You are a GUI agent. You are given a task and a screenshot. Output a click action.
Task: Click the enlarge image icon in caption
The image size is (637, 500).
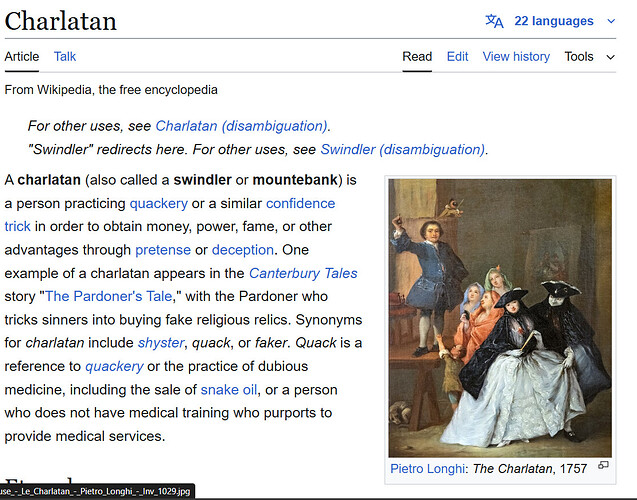pyautogui.click(x=603, y=465)
